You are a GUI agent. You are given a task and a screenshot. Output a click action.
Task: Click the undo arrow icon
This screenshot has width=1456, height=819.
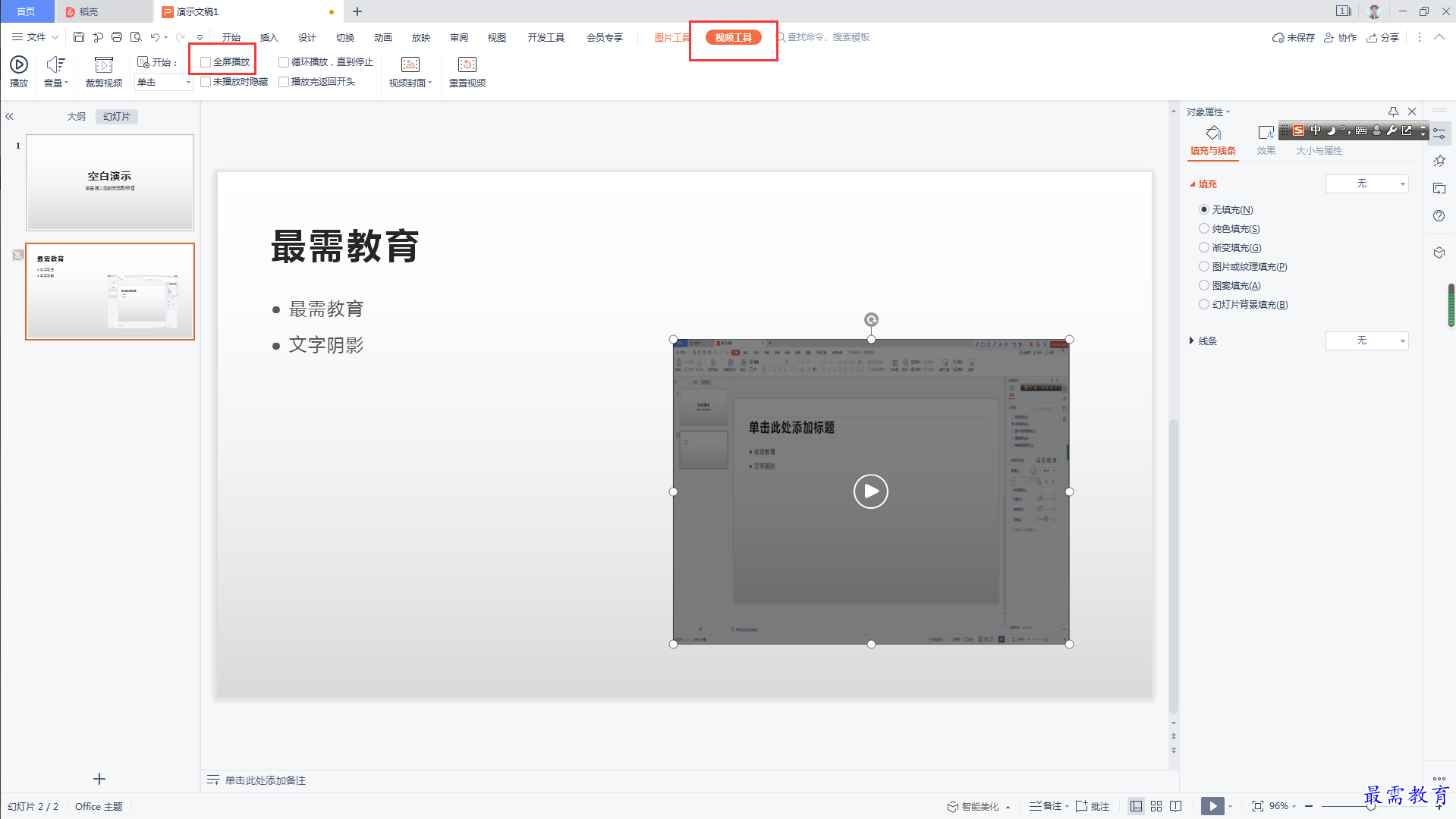pyautogui.click(x=155, y=36)
